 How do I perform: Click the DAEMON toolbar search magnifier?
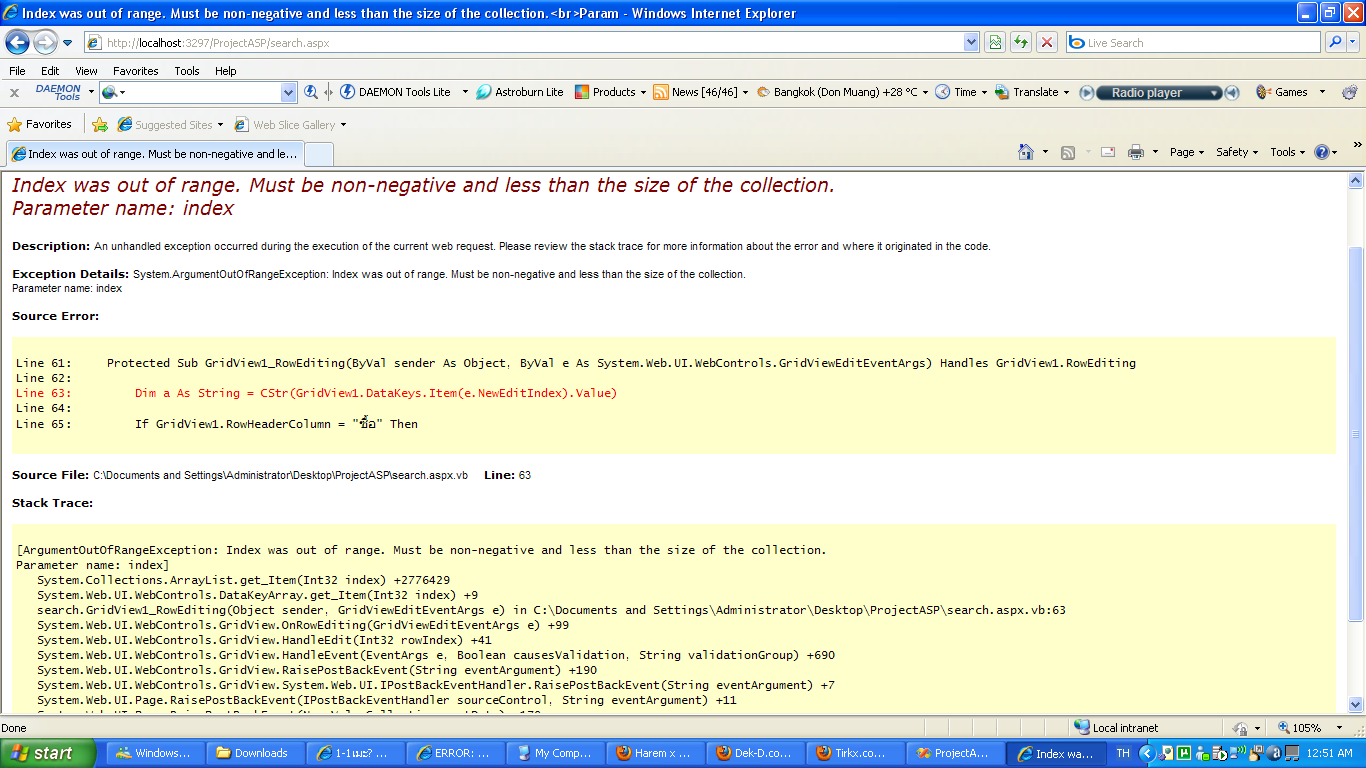click(x=311, y=92)
